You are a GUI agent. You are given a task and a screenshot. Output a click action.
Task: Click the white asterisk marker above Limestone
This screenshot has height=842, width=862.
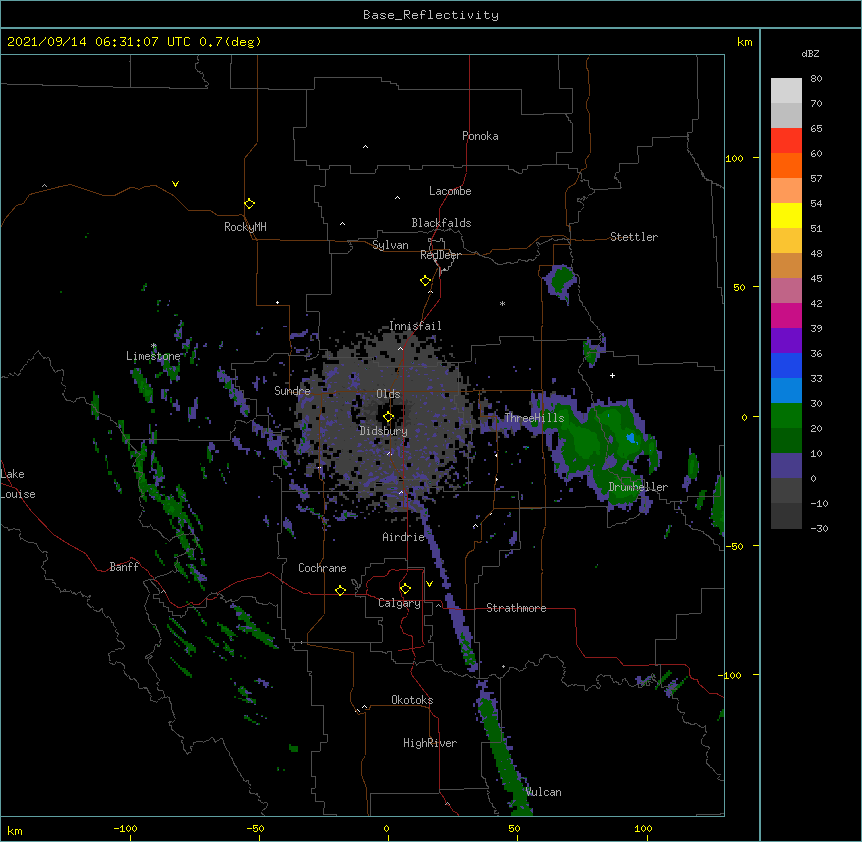tap(154, 346)
